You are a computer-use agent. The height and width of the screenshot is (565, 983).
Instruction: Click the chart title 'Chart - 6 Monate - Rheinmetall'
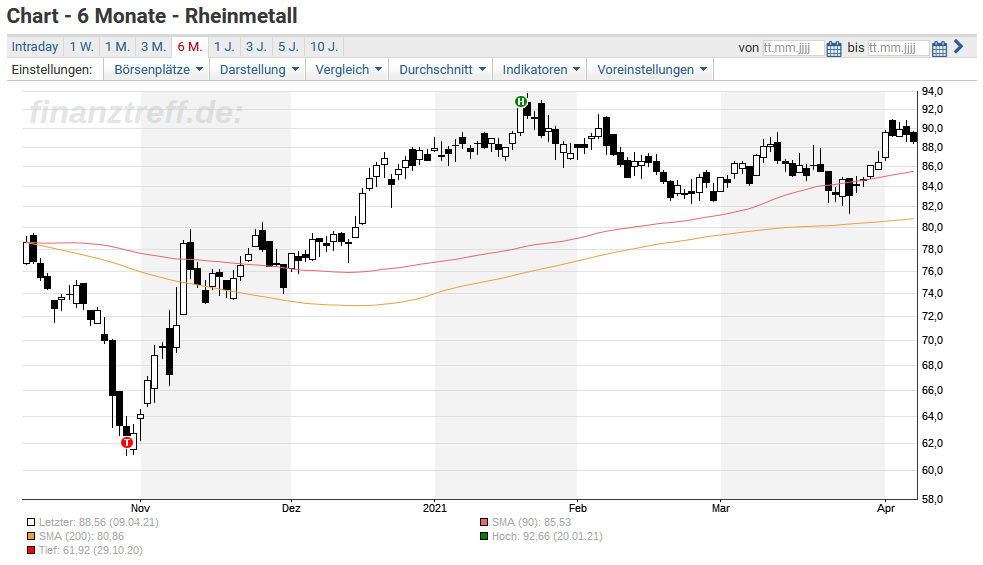152,16
